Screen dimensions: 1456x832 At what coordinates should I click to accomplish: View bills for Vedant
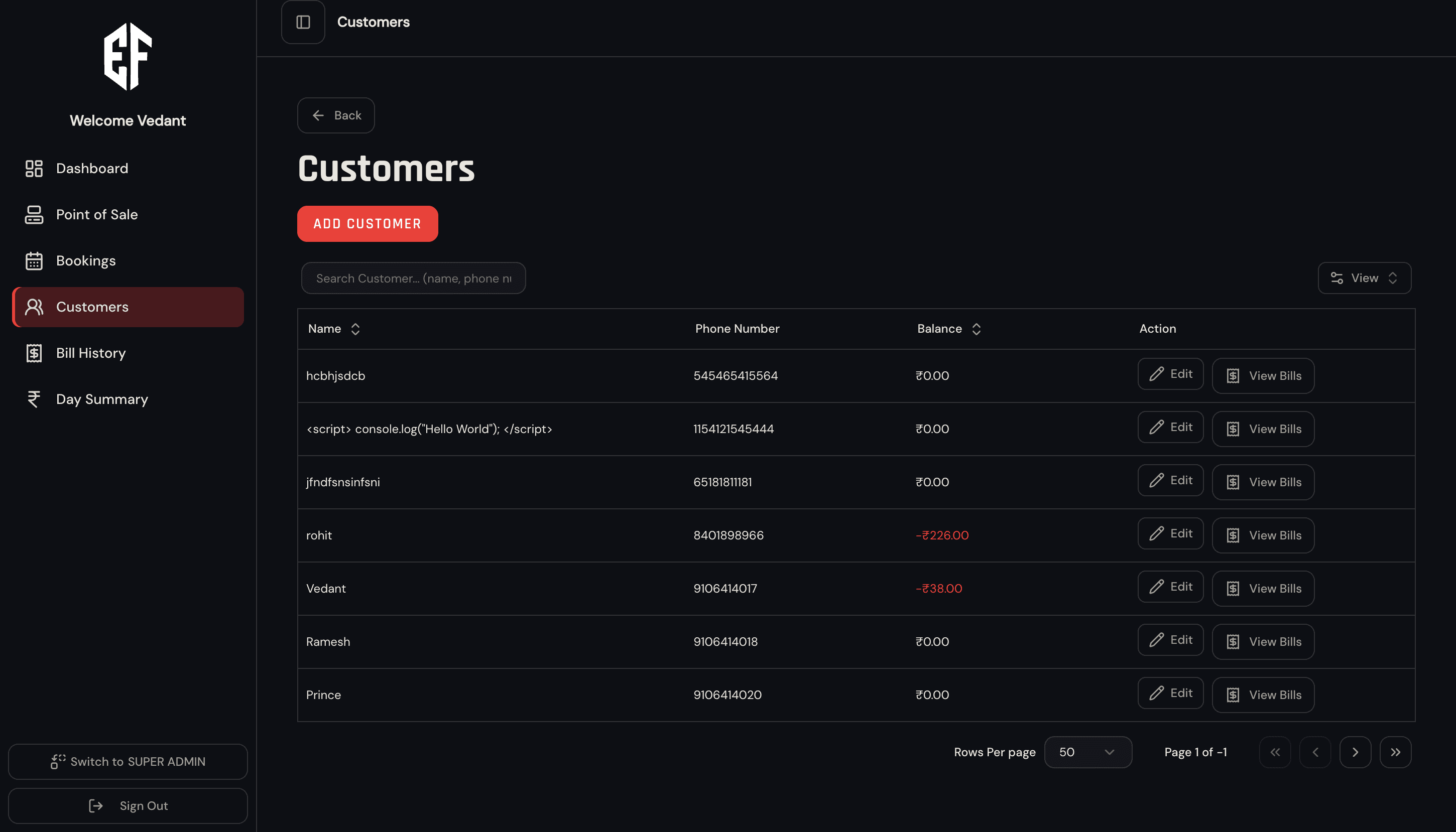[x=1263, y=589]
